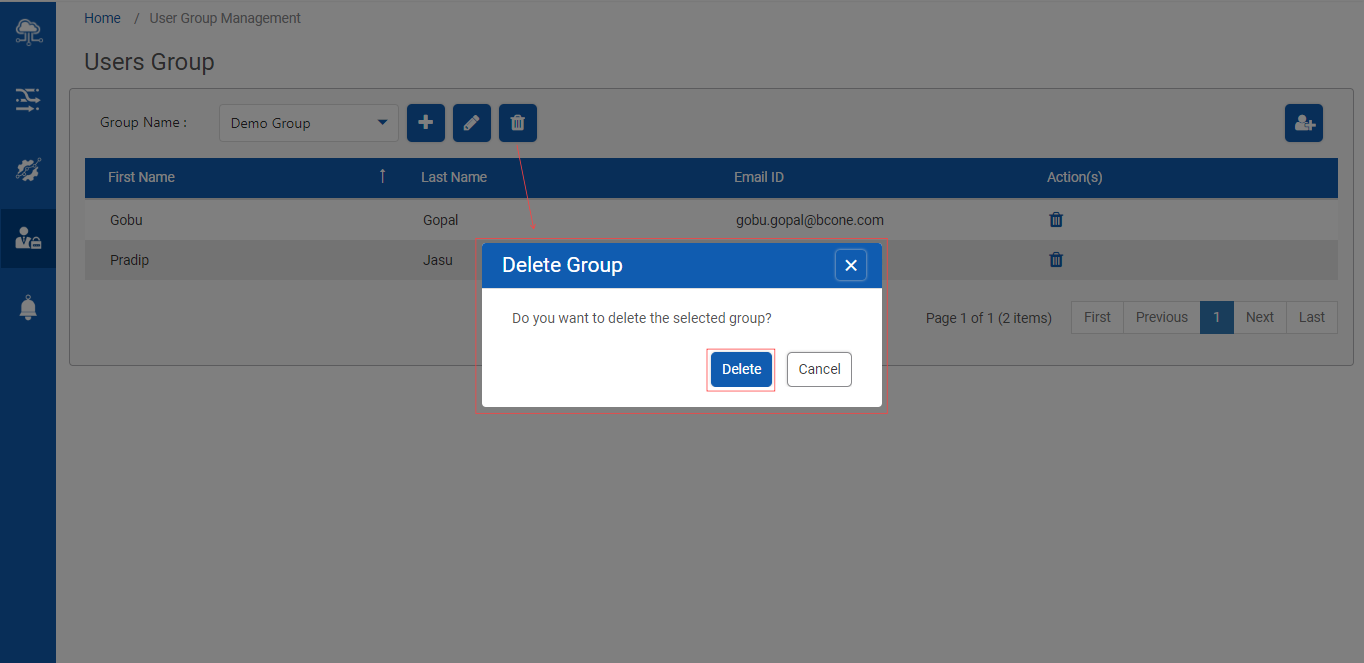Open the Group Name dropdown
1364x663 pixels.
point(309,123)
